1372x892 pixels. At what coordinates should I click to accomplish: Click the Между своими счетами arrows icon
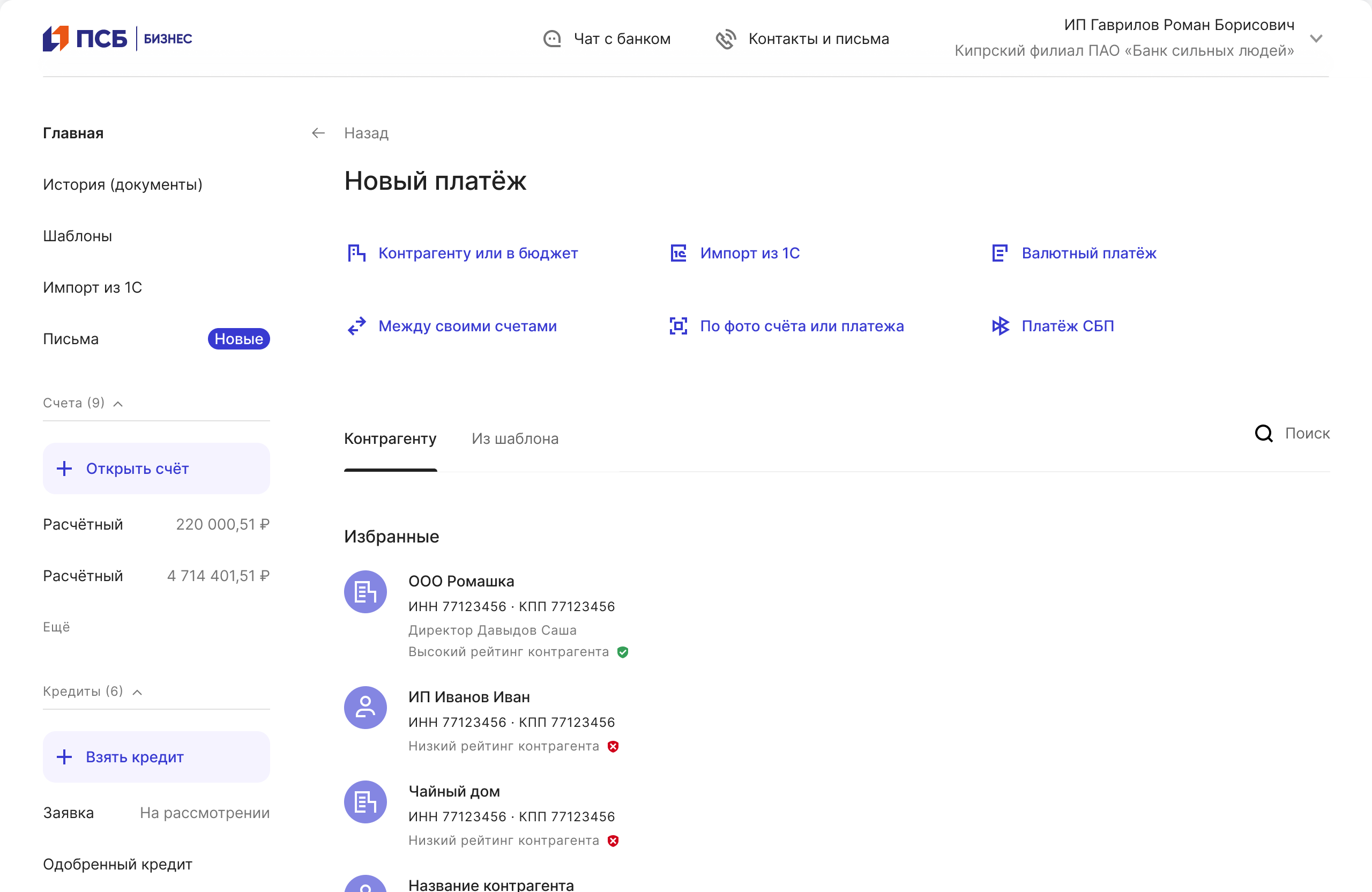click(357, 326)
